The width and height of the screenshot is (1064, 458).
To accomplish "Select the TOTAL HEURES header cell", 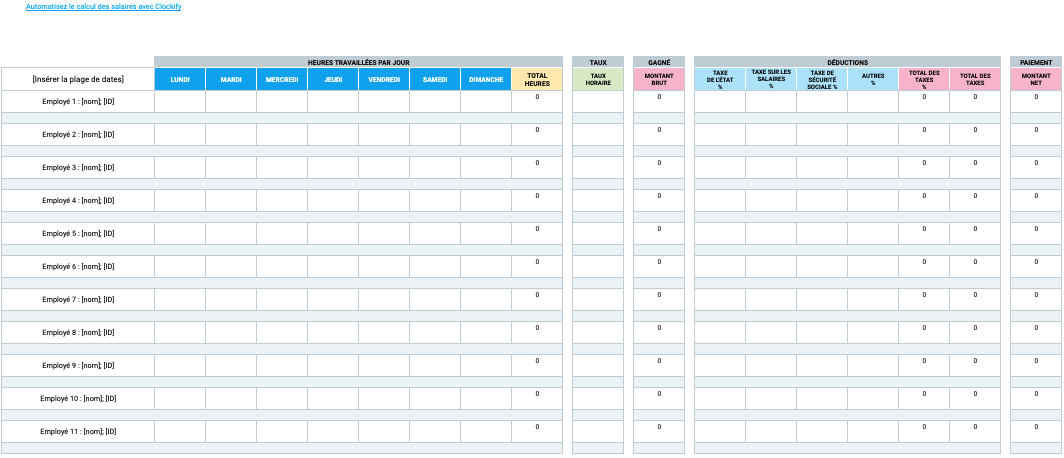I will pyautogui.click(x=537, y=79).
